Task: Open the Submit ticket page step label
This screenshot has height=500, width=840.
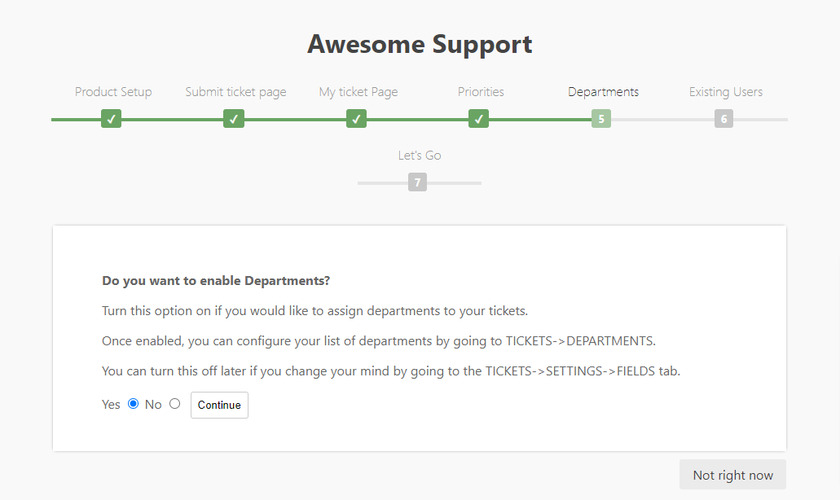Action: point(236,92)
